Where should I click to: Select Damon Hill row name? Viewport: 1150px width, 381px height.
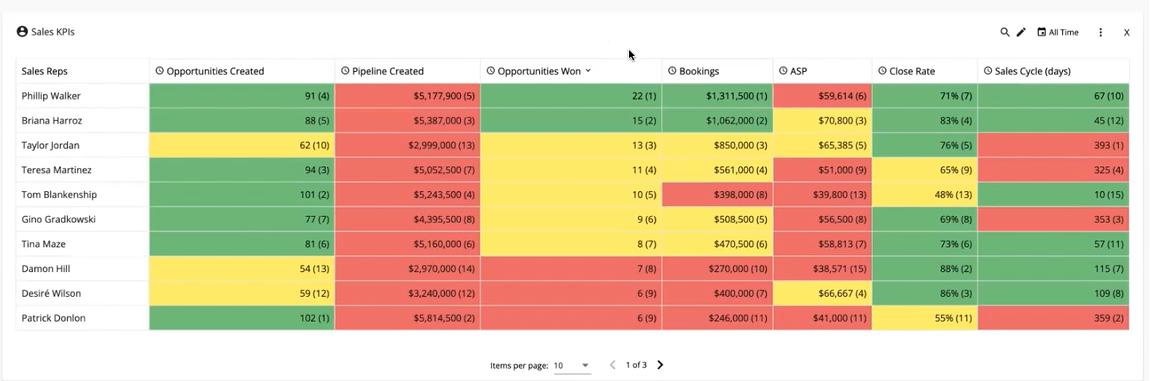pos(46,269)
